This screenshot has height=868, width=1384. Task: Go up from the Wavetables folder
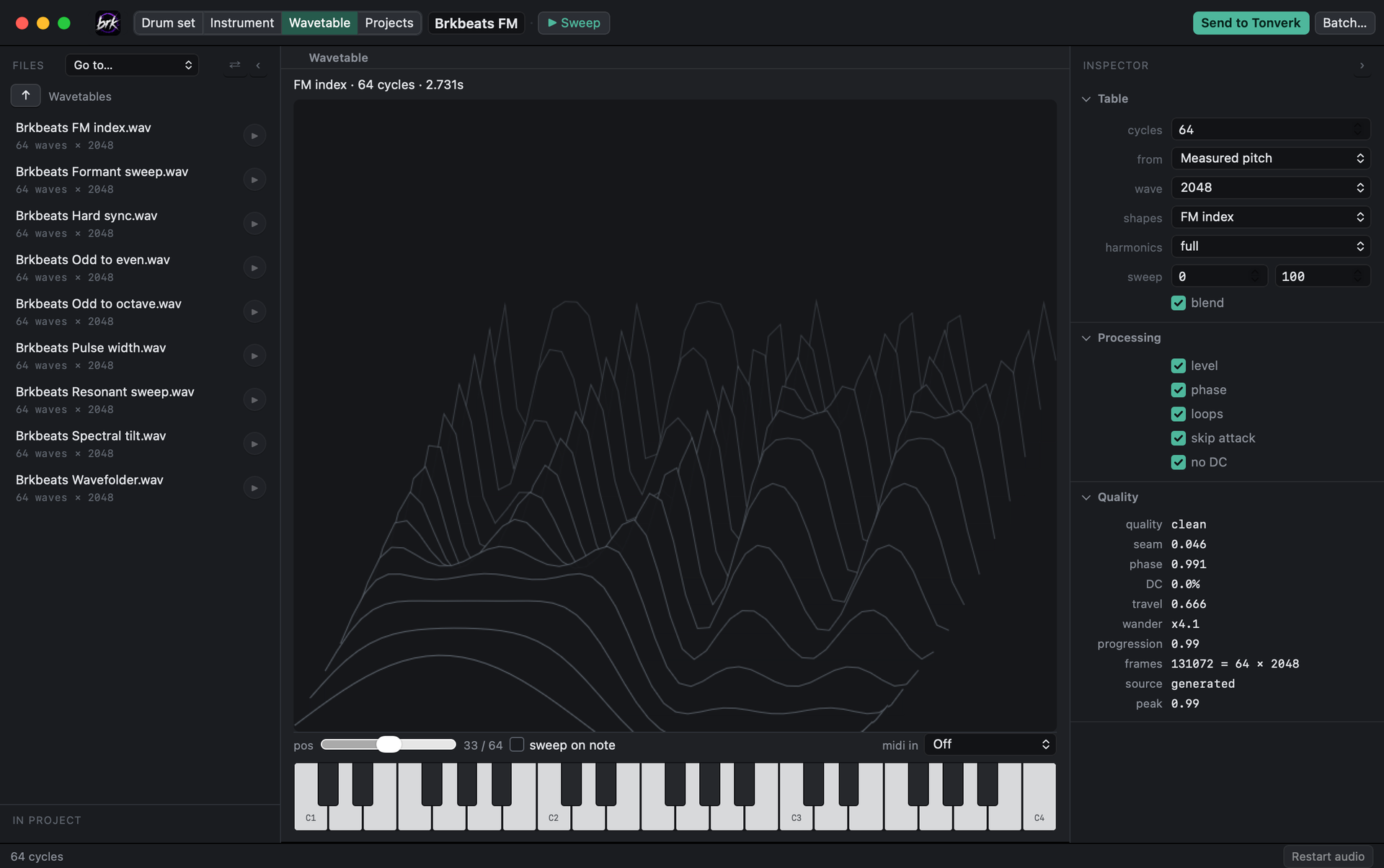(26, 95)
